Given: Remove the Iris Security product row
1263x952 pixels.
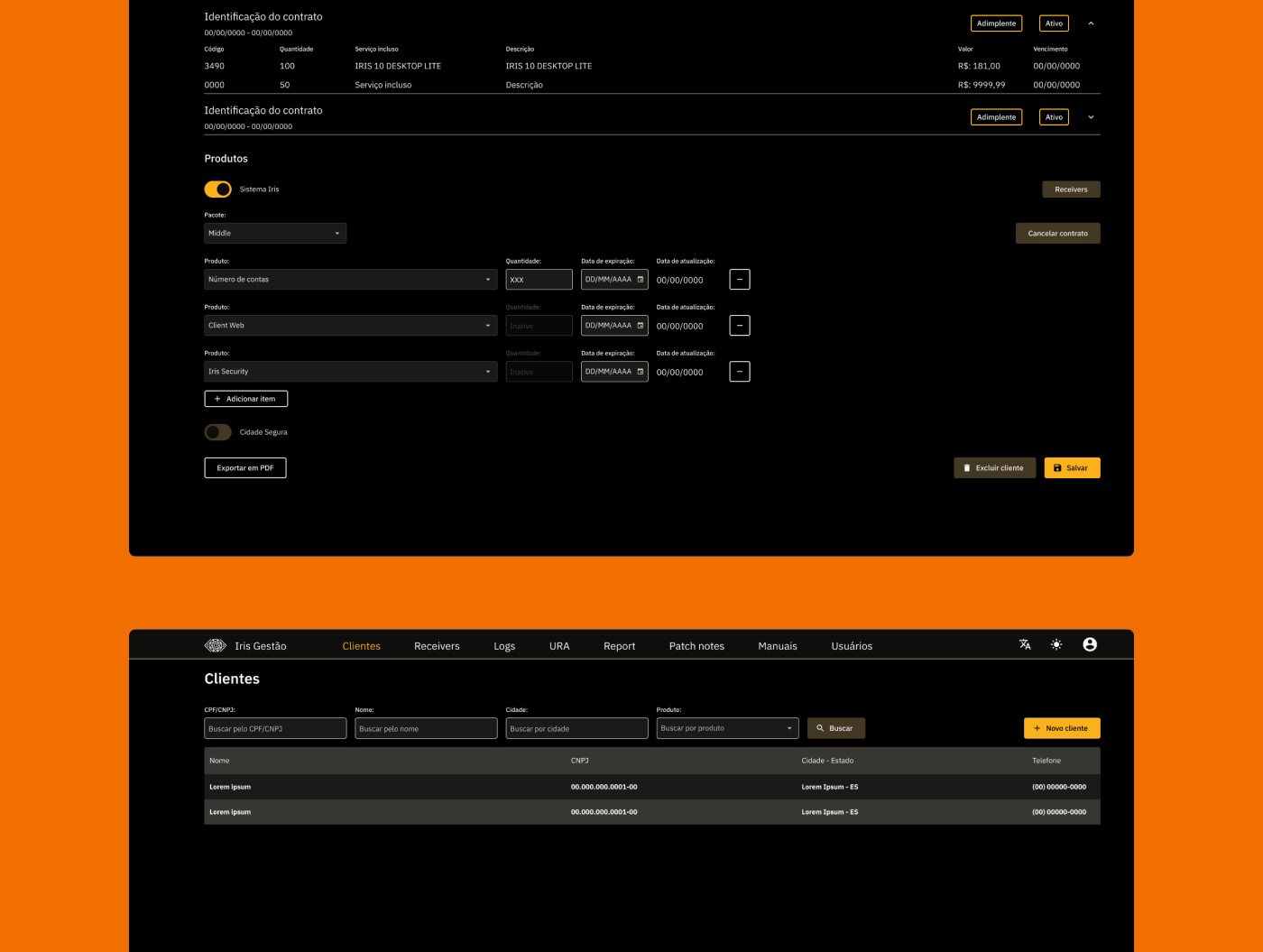Looking at the screenshot, I should (x=740, y=372).
